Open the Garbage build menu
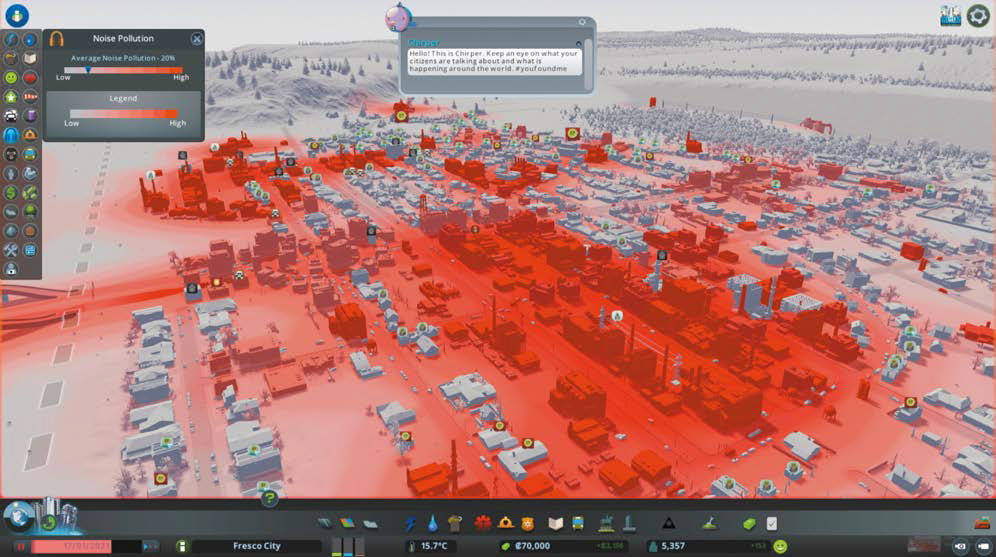This screenshot has height=557, width=996. pos(455,524)
